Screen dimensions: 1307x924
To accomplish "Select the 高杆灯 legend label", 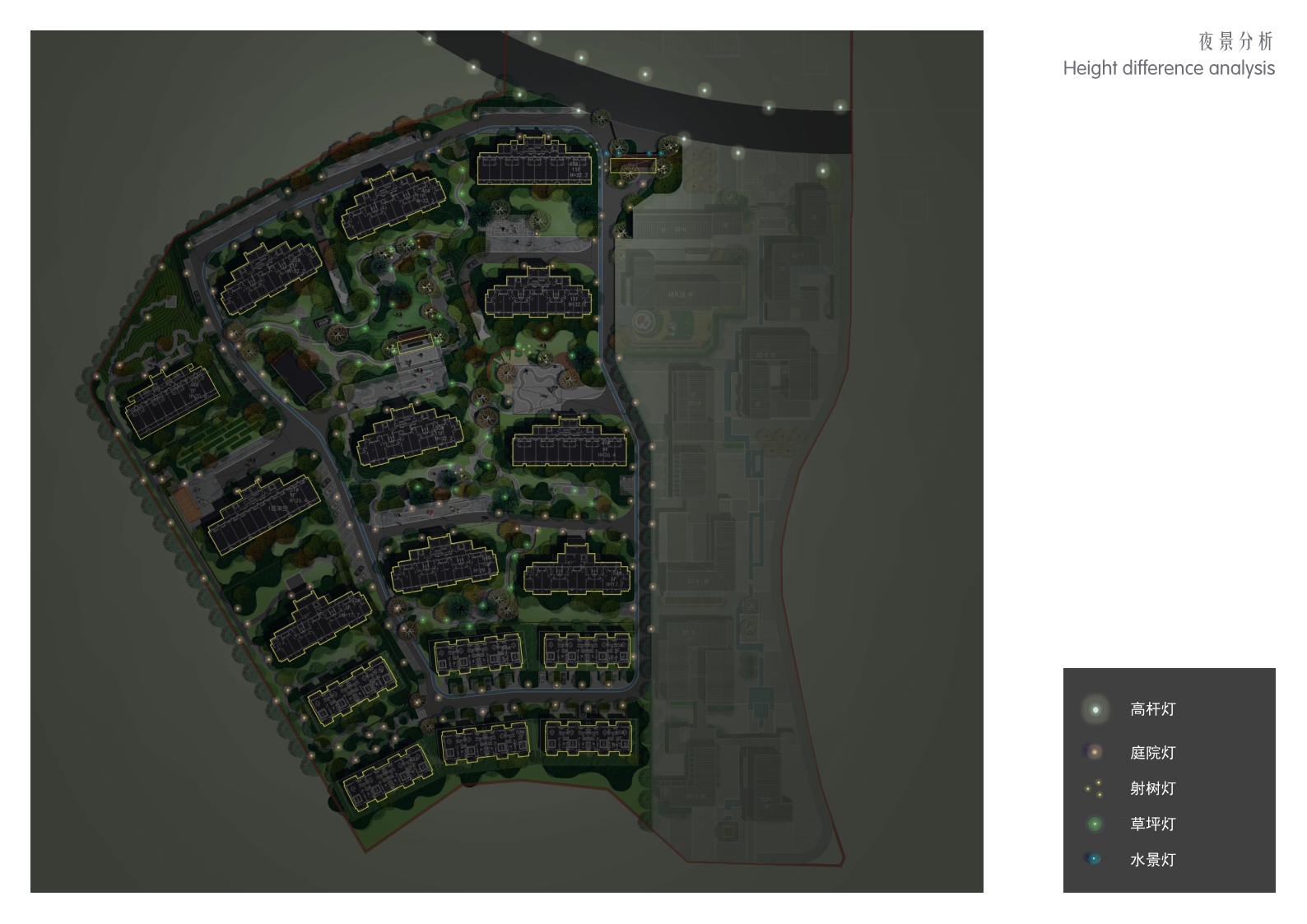I will [1152, 709].
